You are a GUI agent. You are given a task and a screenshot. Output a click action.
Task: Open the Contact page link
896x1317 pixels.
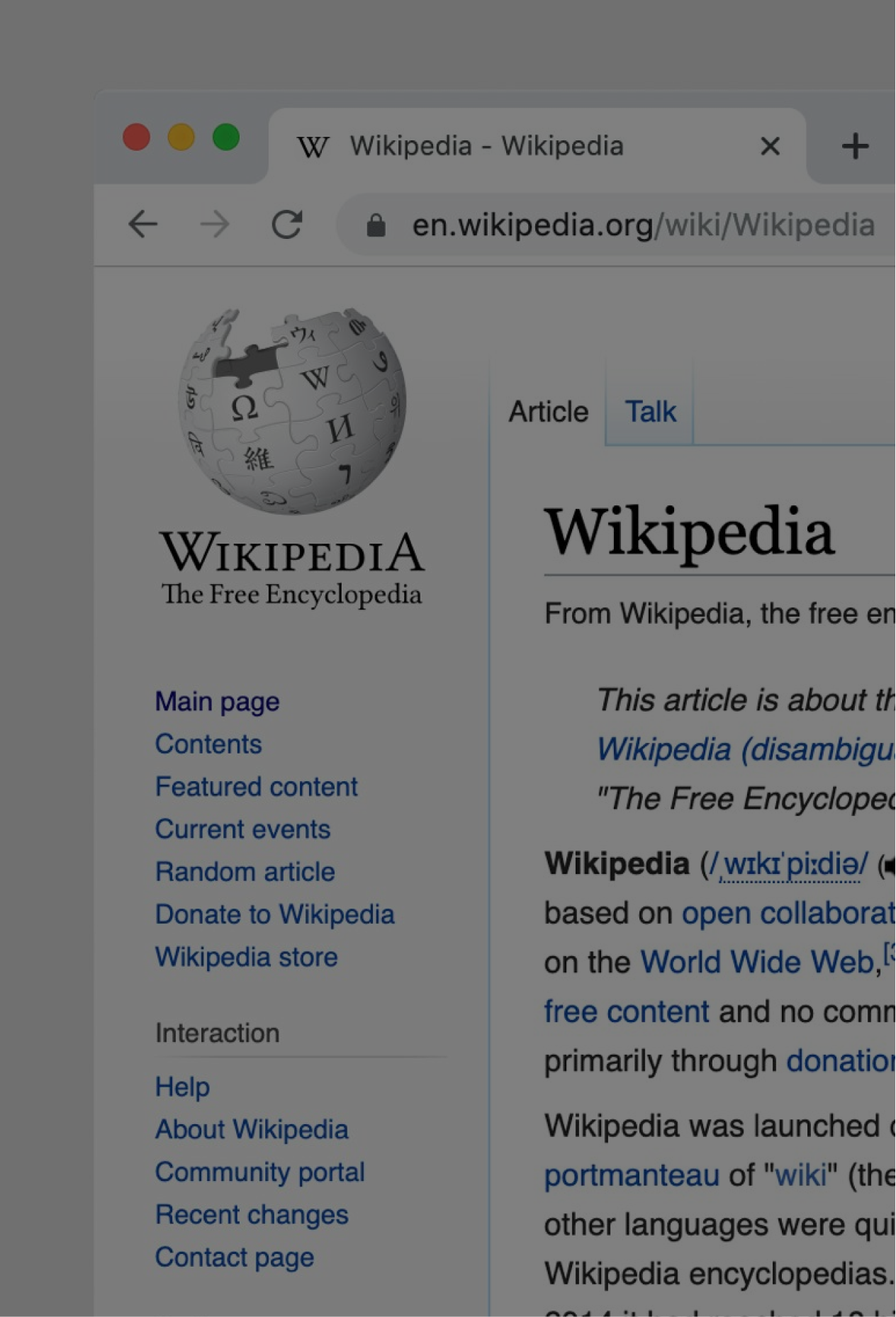click(235, 1257)
